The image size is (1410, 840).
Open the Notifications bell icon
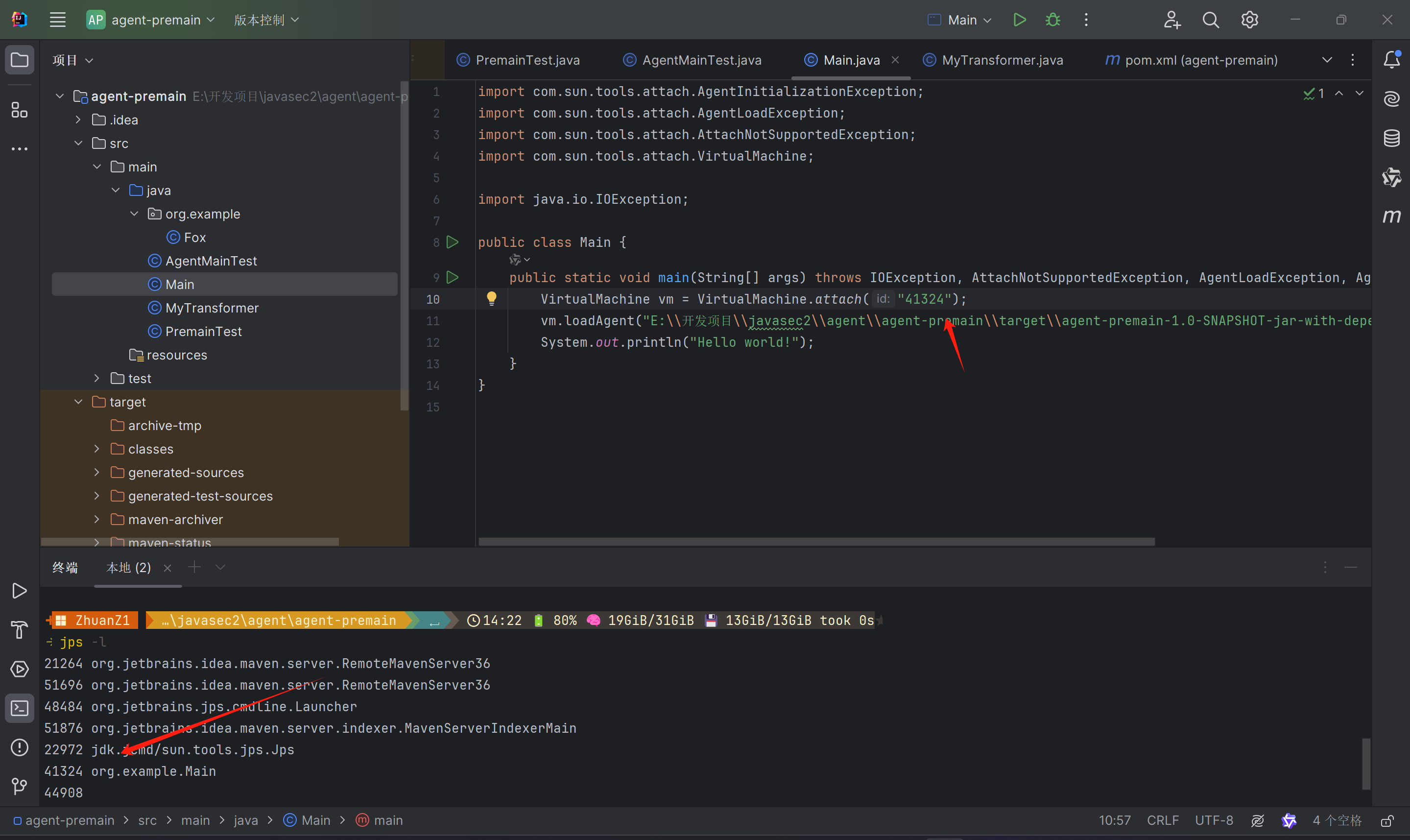(1391, 59)
